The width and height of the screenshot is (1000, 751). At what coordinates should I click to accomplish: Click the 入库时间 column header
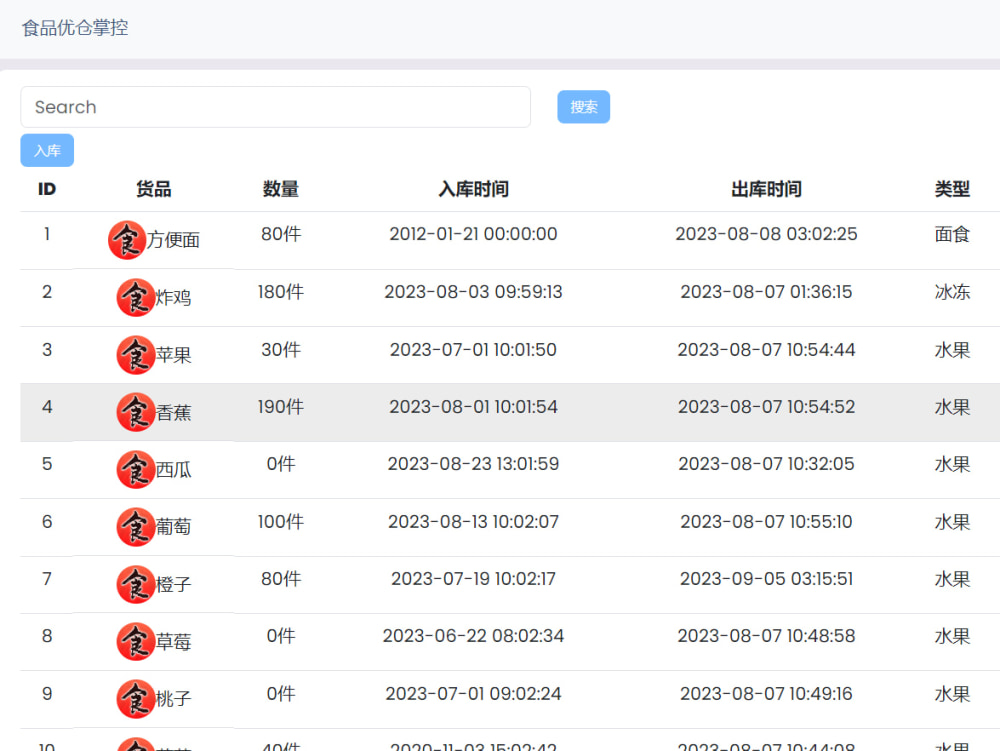pyautogui.click(x=473, y=189)
